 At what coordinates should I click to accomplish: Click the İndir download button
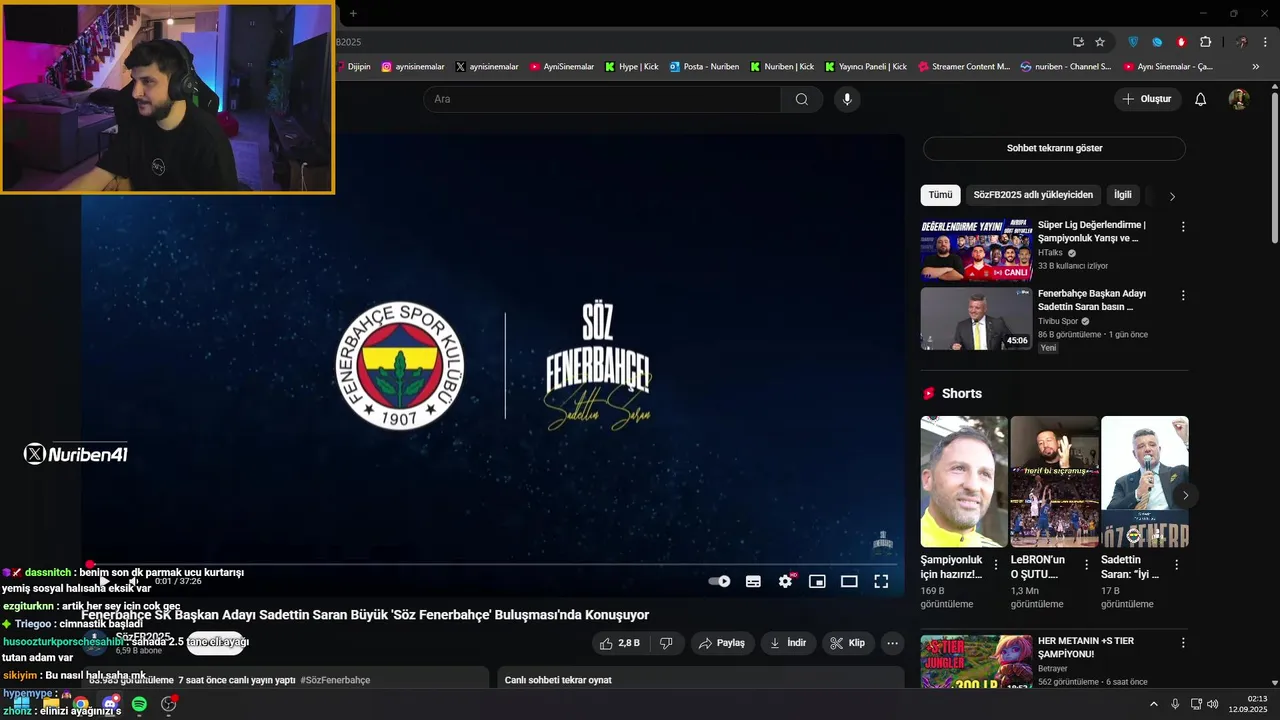pyautogui.click(x=788, y=643)
